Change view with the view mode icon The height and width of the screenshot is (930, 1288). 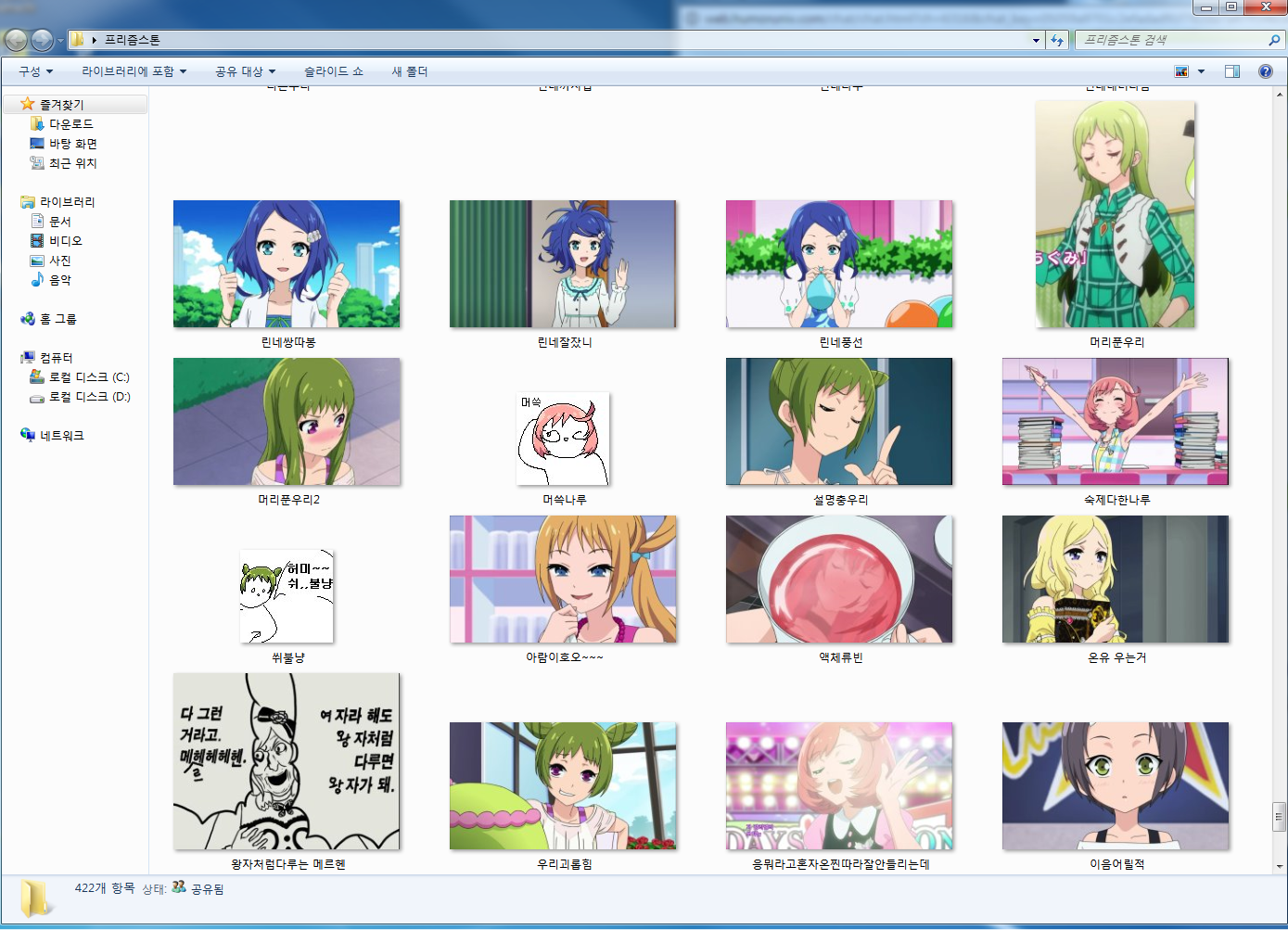[1181, 71]
